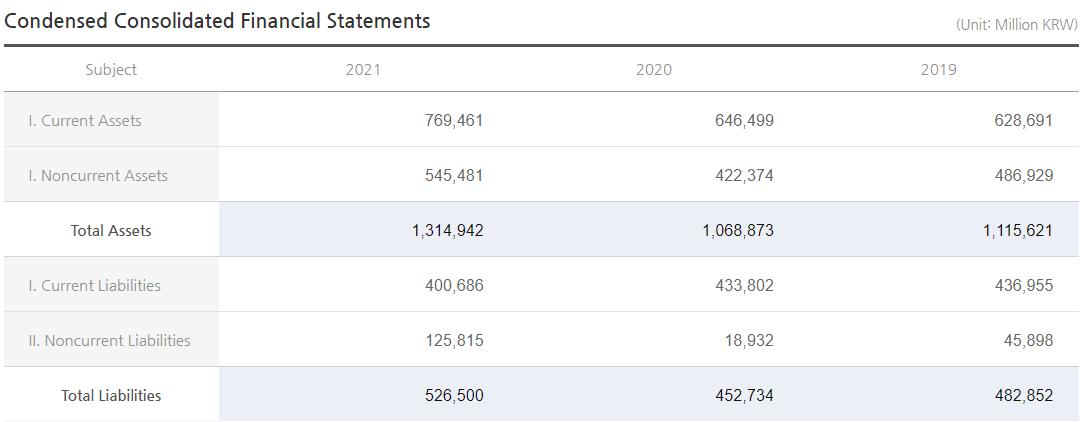The height and width of the screenshot is (422, 1080).
Task: Click the 2020 total assets value 1,068,873
Action: tap(737, 230)
